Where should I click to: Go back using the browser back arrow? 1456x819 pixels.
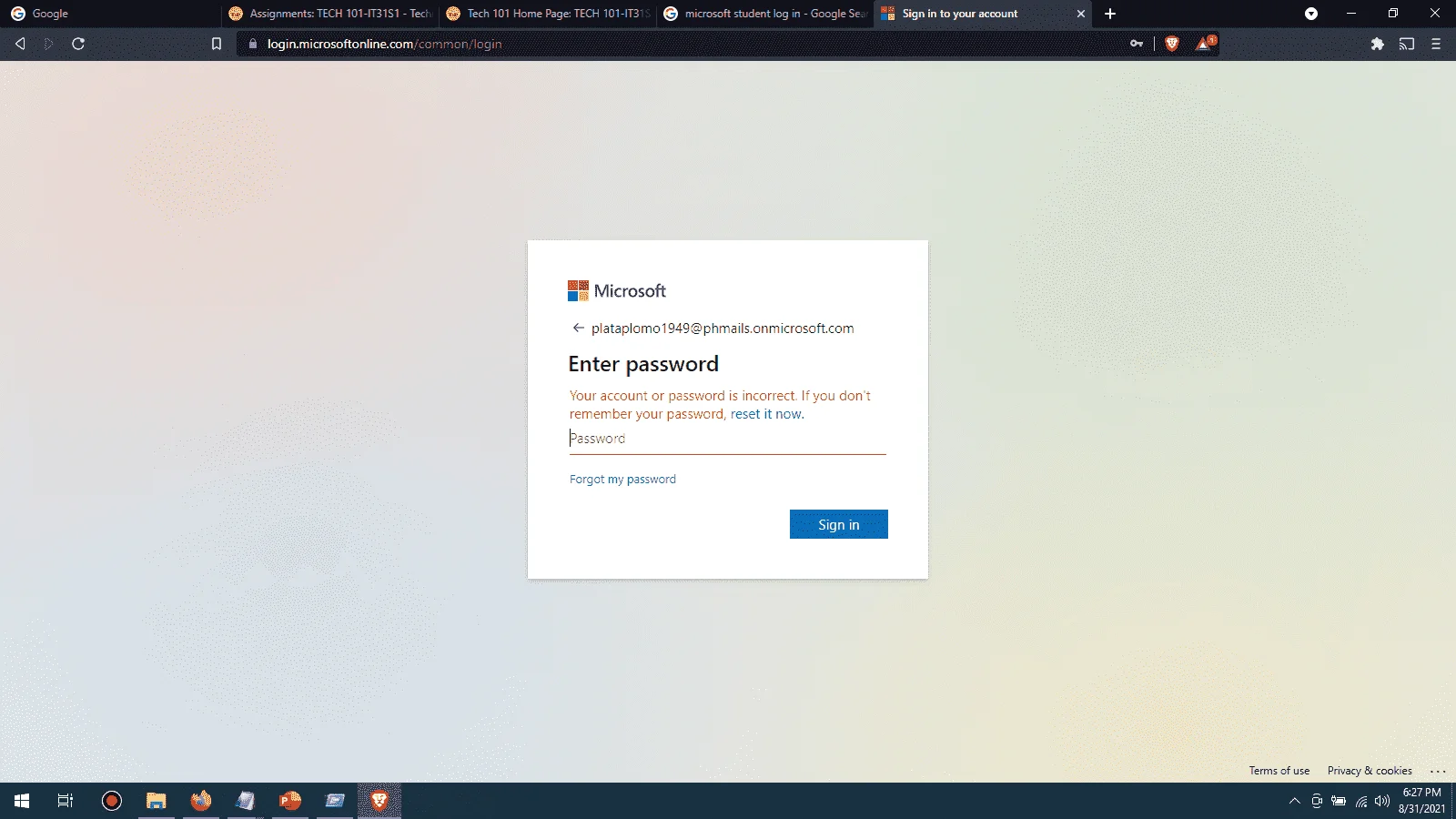[x=20, y=44]
